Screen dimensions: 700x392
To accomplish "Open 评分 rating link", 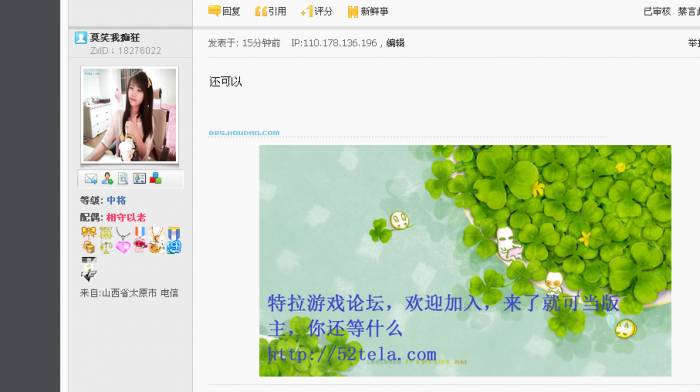I will [324, 12].
